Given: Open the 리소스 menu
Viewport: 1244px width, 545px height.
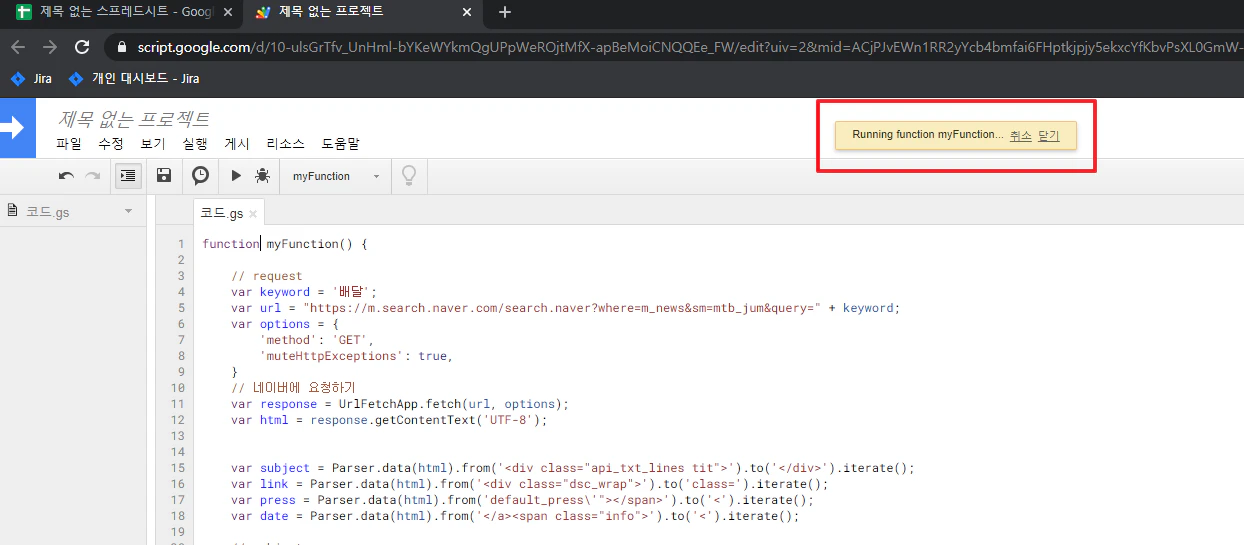Looking at the screenshot, I should tap(285, 144).
